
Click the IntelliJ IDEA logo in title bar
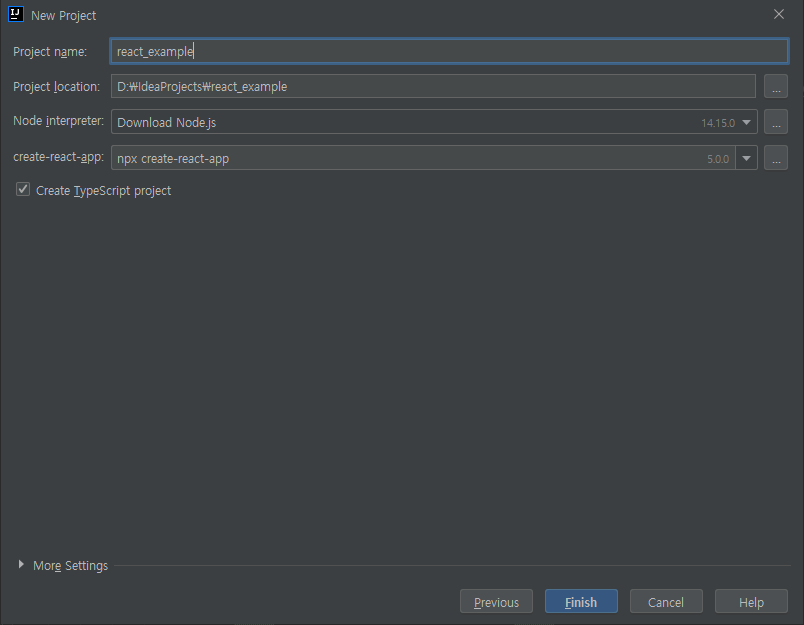point(16,14)
